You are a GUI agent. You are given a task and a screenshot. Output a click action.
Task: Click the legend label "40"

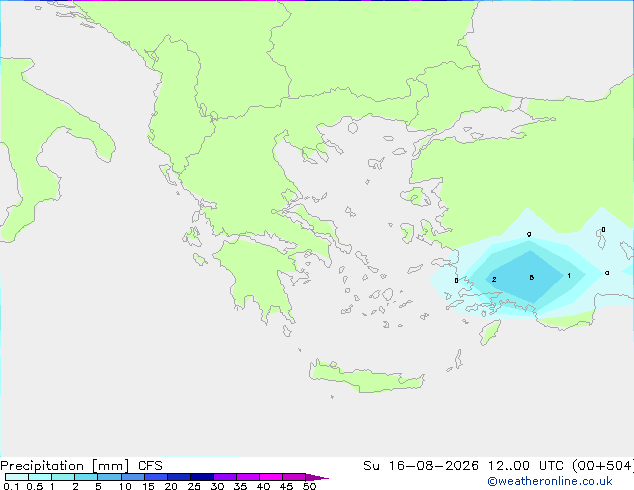click(x=263, y=486)
